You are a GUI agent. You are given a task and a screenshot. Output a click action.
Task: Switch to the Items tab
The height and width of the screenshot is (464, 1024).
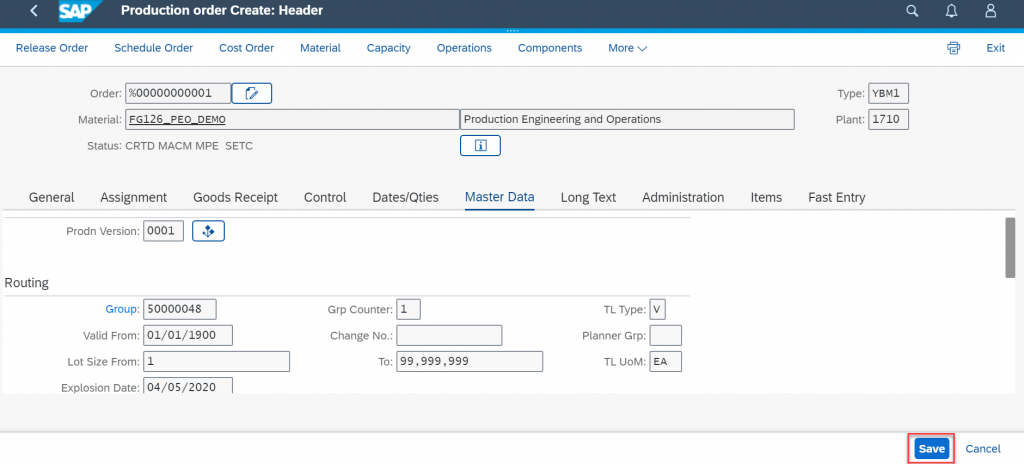tap(766, 197)
